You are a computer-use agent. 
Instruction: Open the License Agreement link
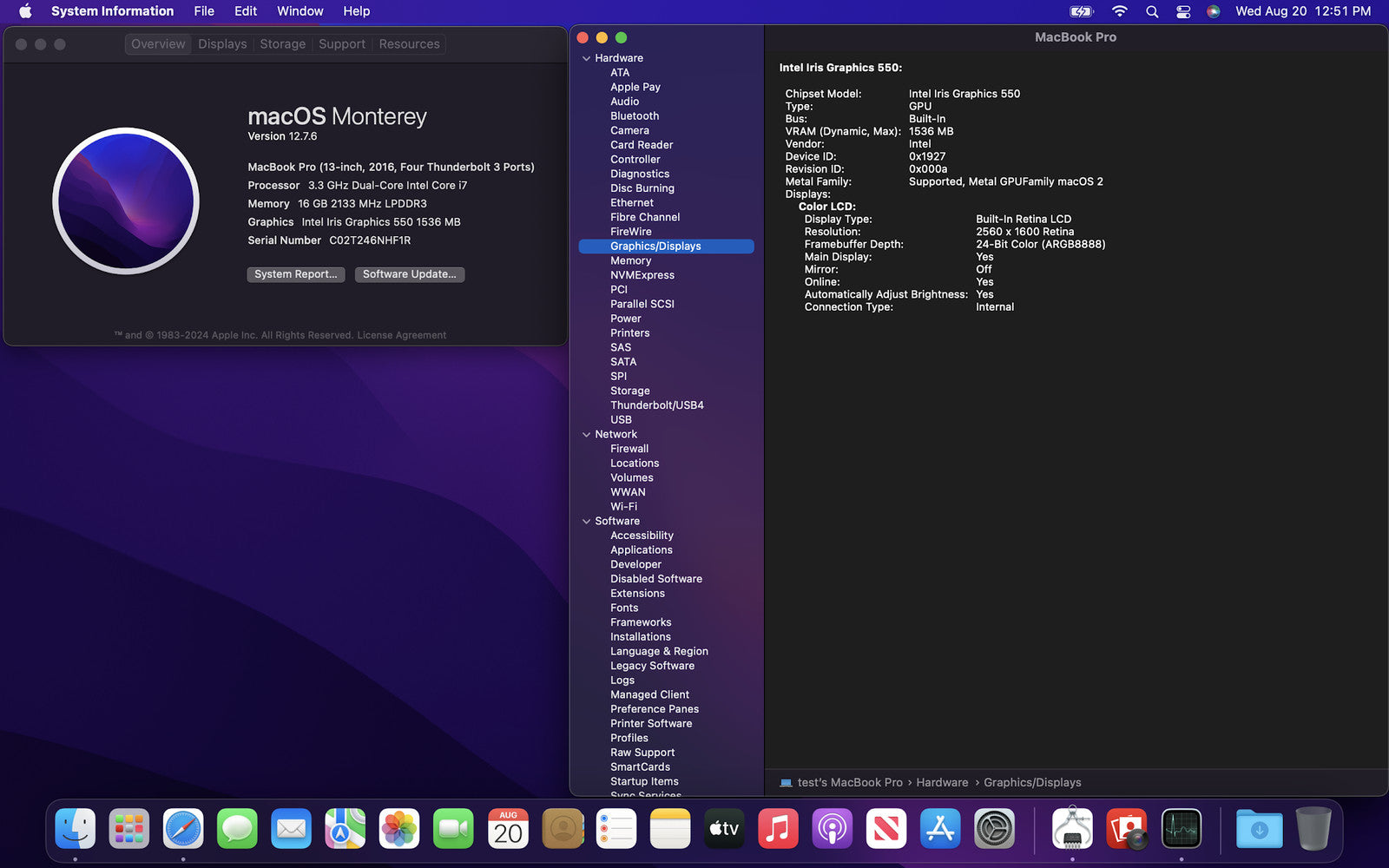coord(402,335)
